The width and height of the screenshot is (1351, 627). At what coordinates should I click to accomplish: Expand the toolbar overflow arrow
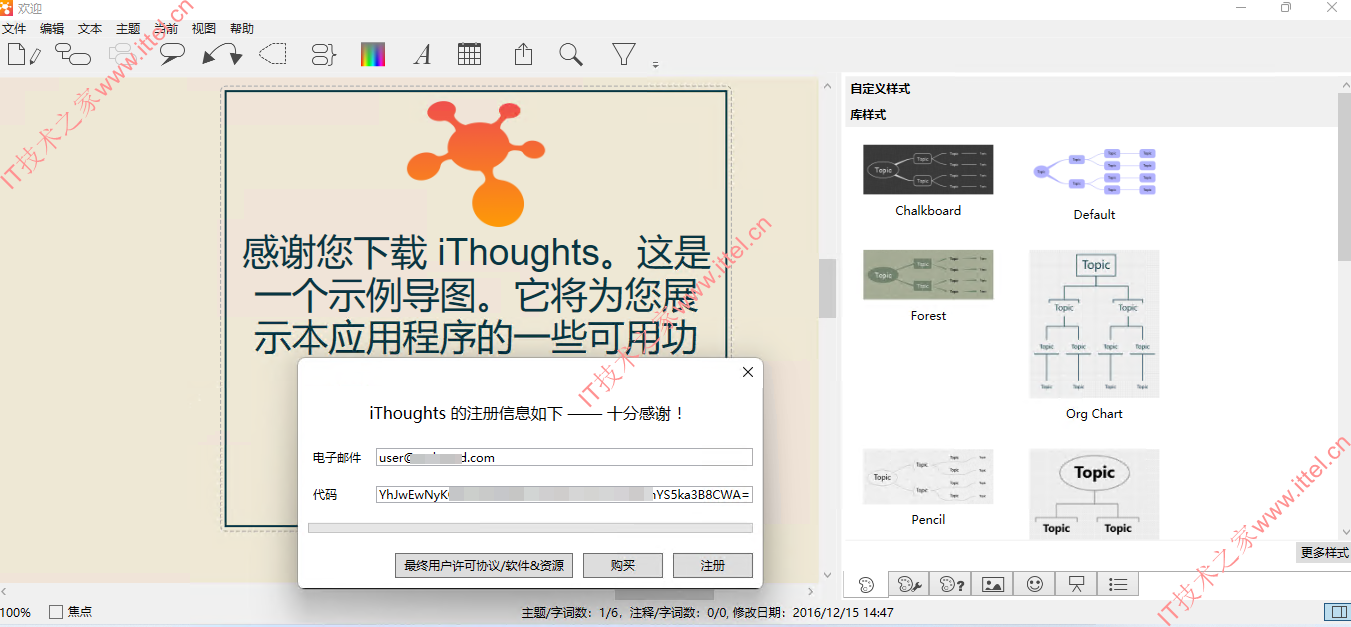[655, 65]
